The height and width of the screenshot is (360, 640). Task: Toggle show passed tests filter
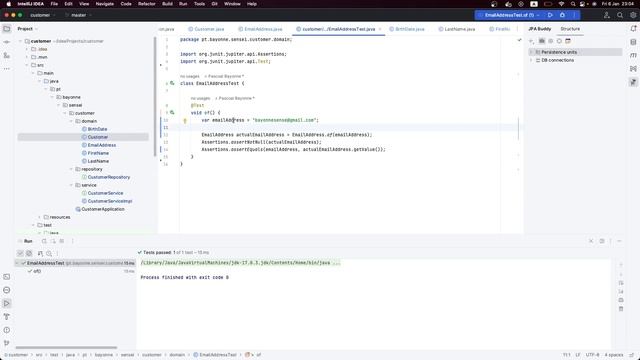pyautogui.click(x=20, y=253)
